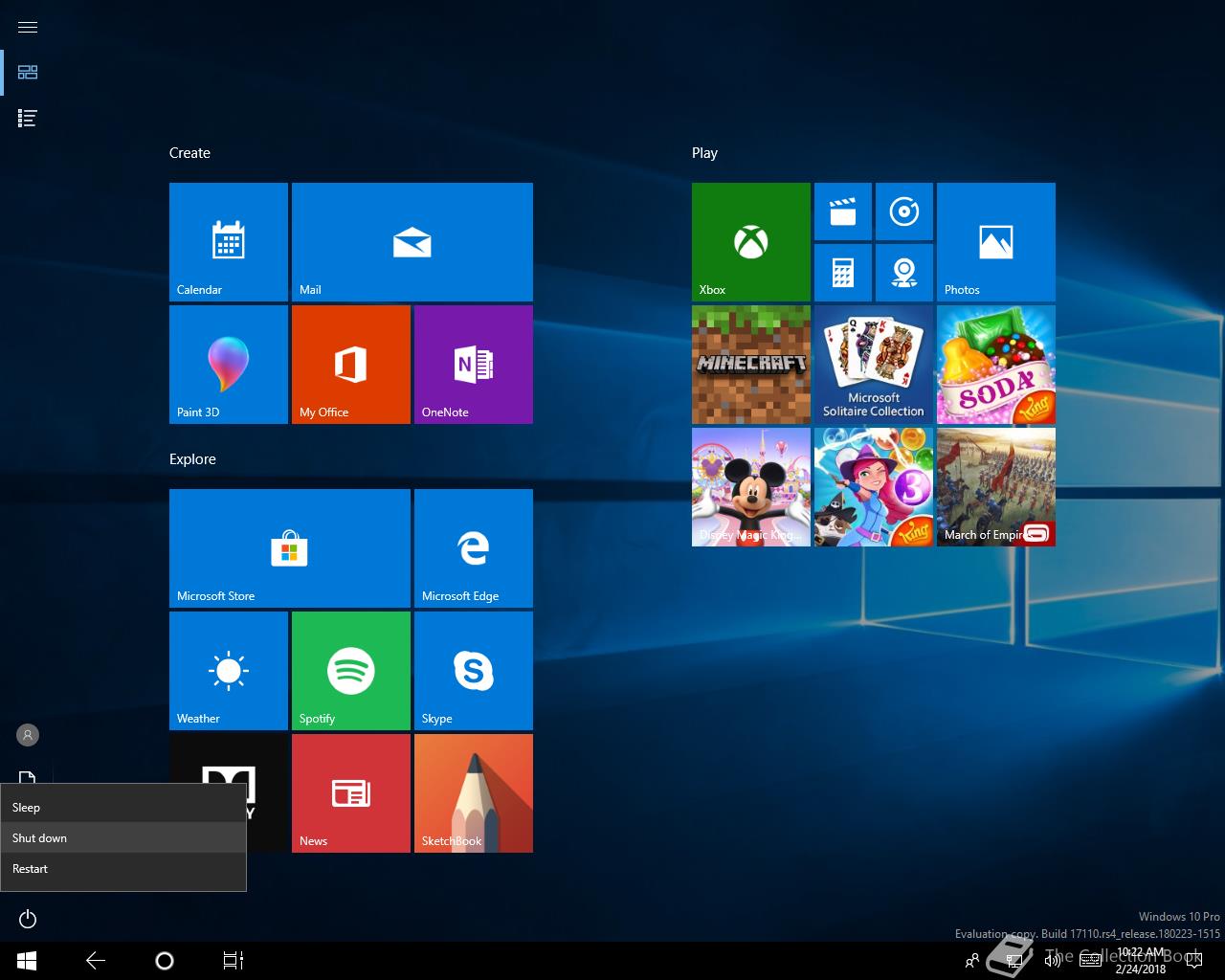
Task: Open Task View on the taskbar
Action: (x=234, y=961)
